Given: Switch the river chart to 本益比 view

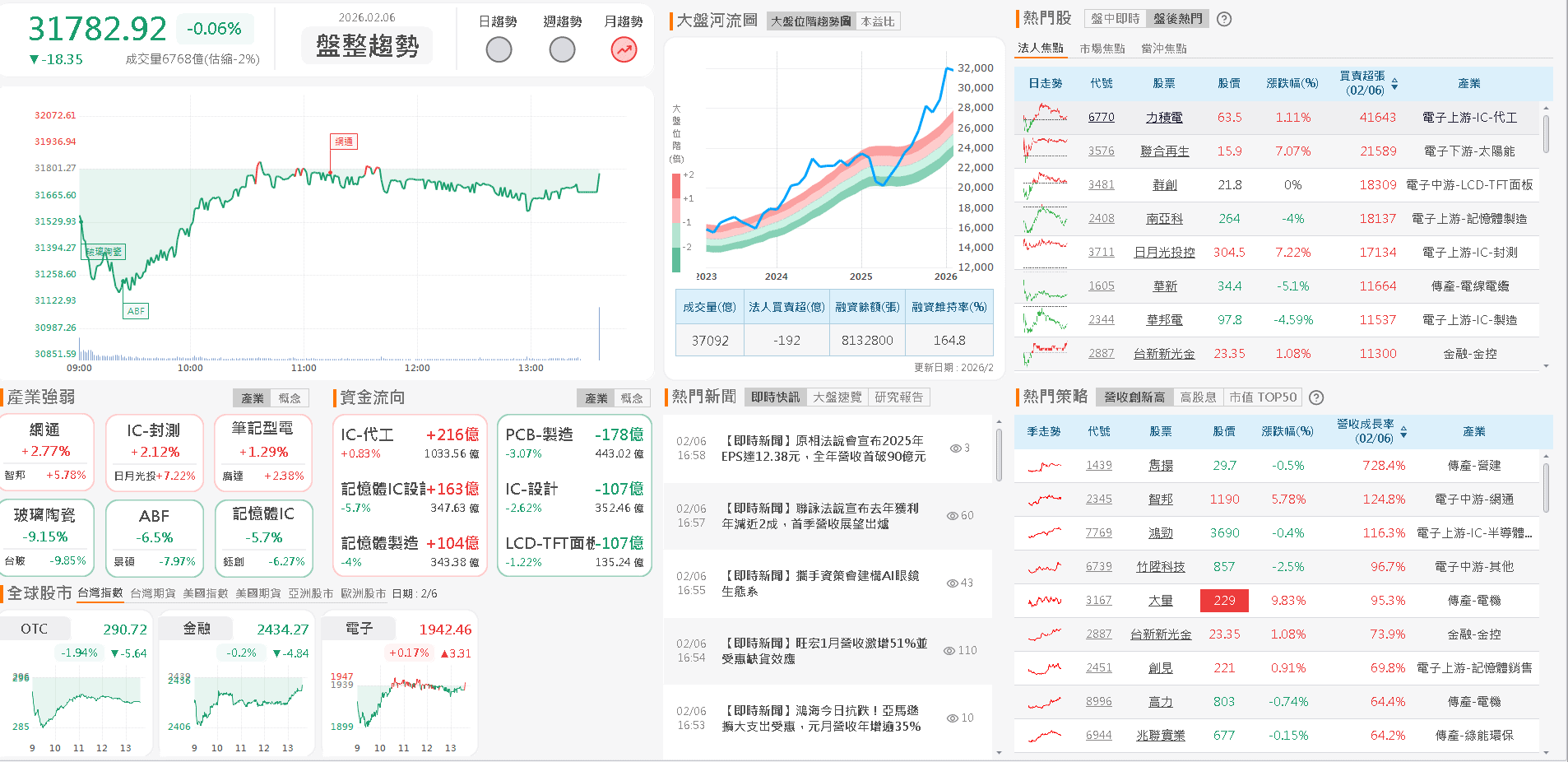Looking at the screenshot, I should 877,21.
